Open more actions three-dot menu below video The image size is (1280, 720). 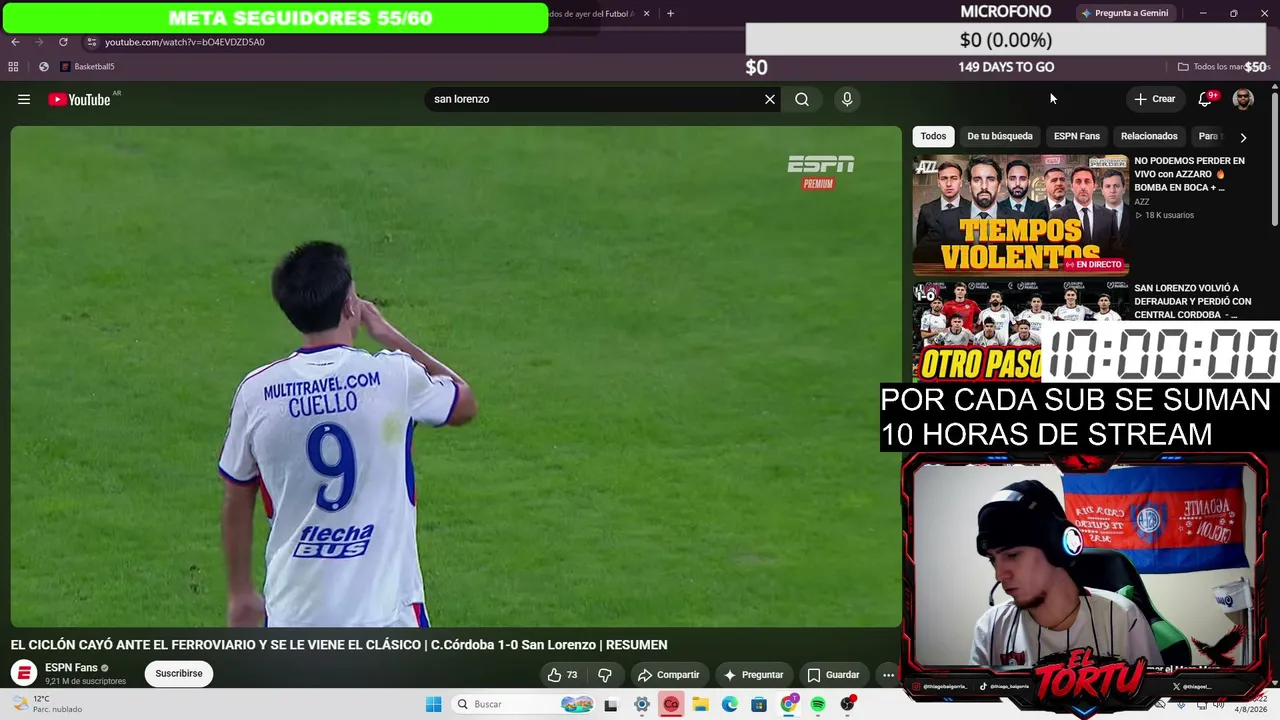[888, 675]
